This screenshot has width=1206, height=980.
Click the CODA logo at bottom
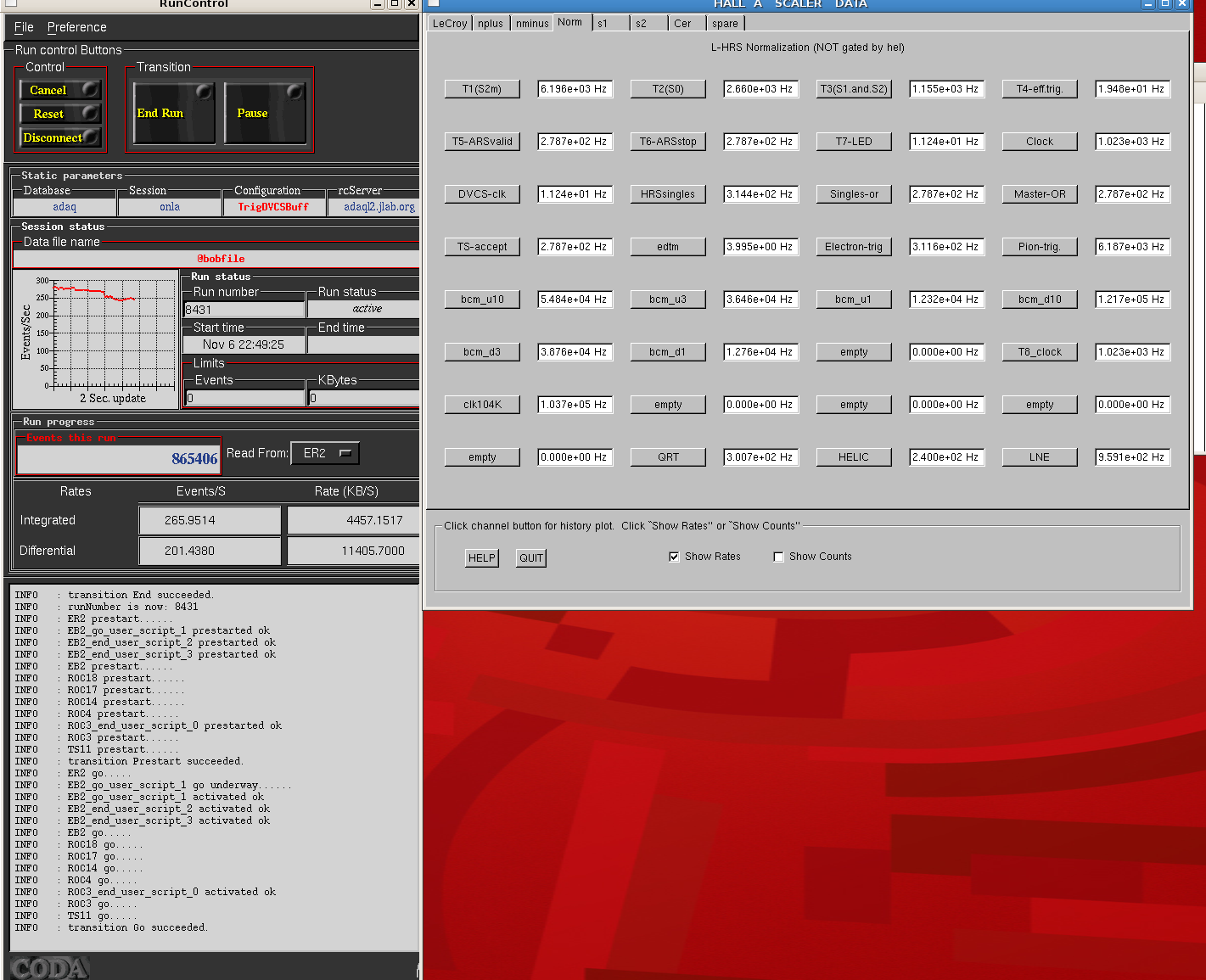49,968
